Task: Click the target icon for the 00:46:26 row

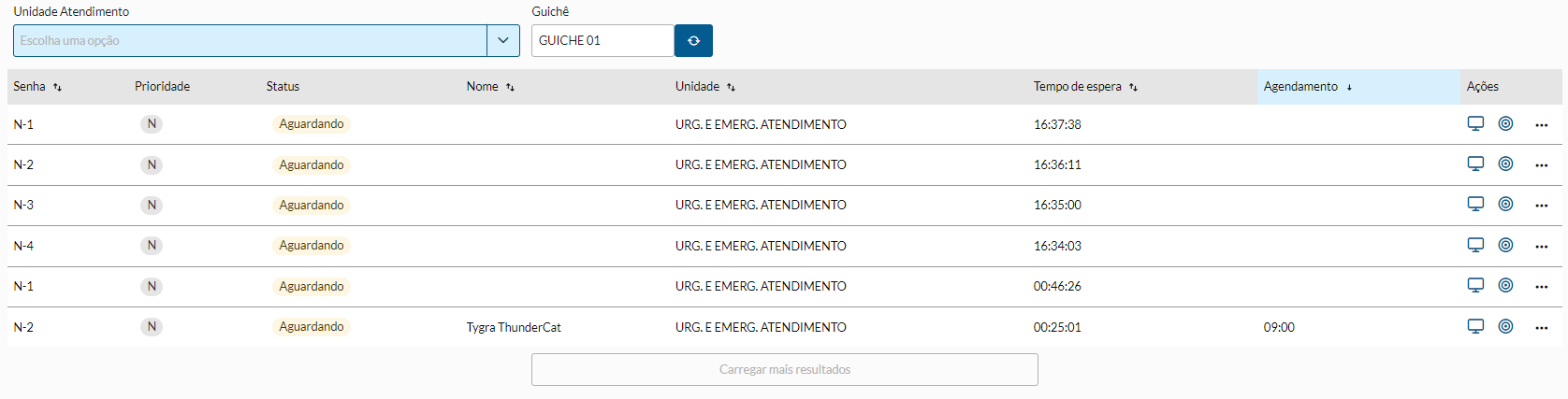Action: (x=1505, y=285)
